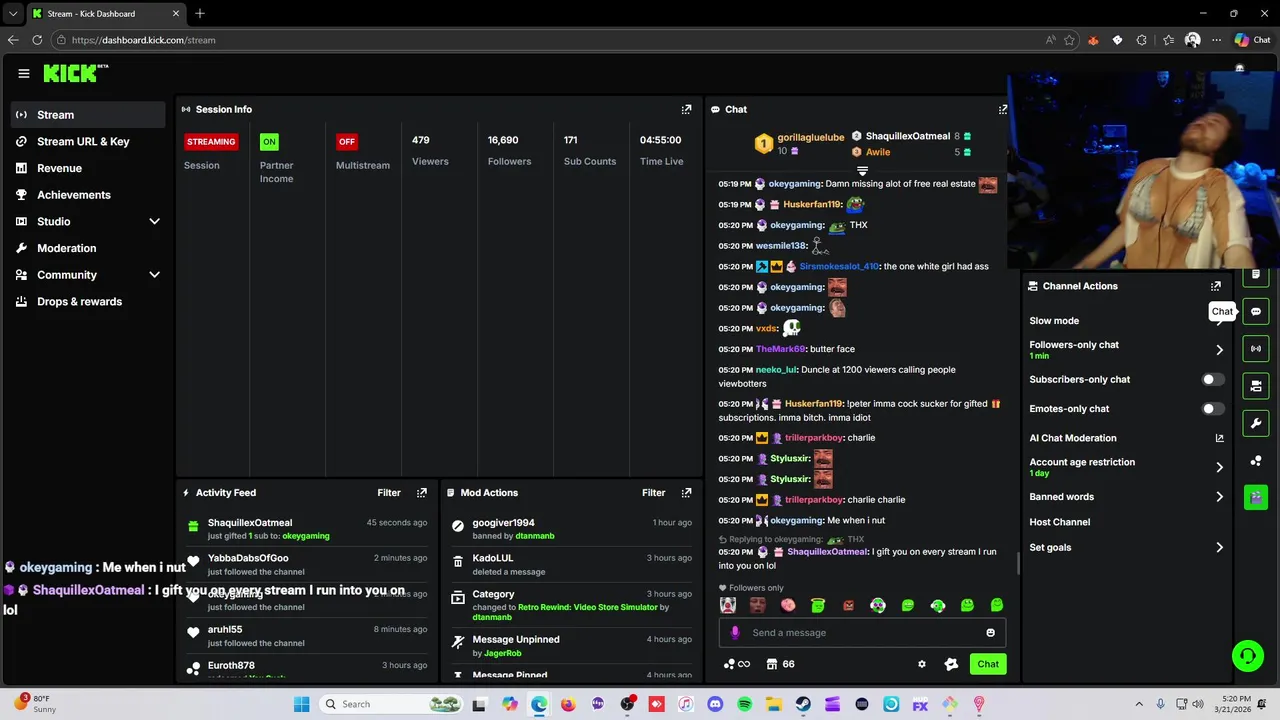Insert the green halo emote
This screenshot has height=720, width=1280.
click(818, 605)
